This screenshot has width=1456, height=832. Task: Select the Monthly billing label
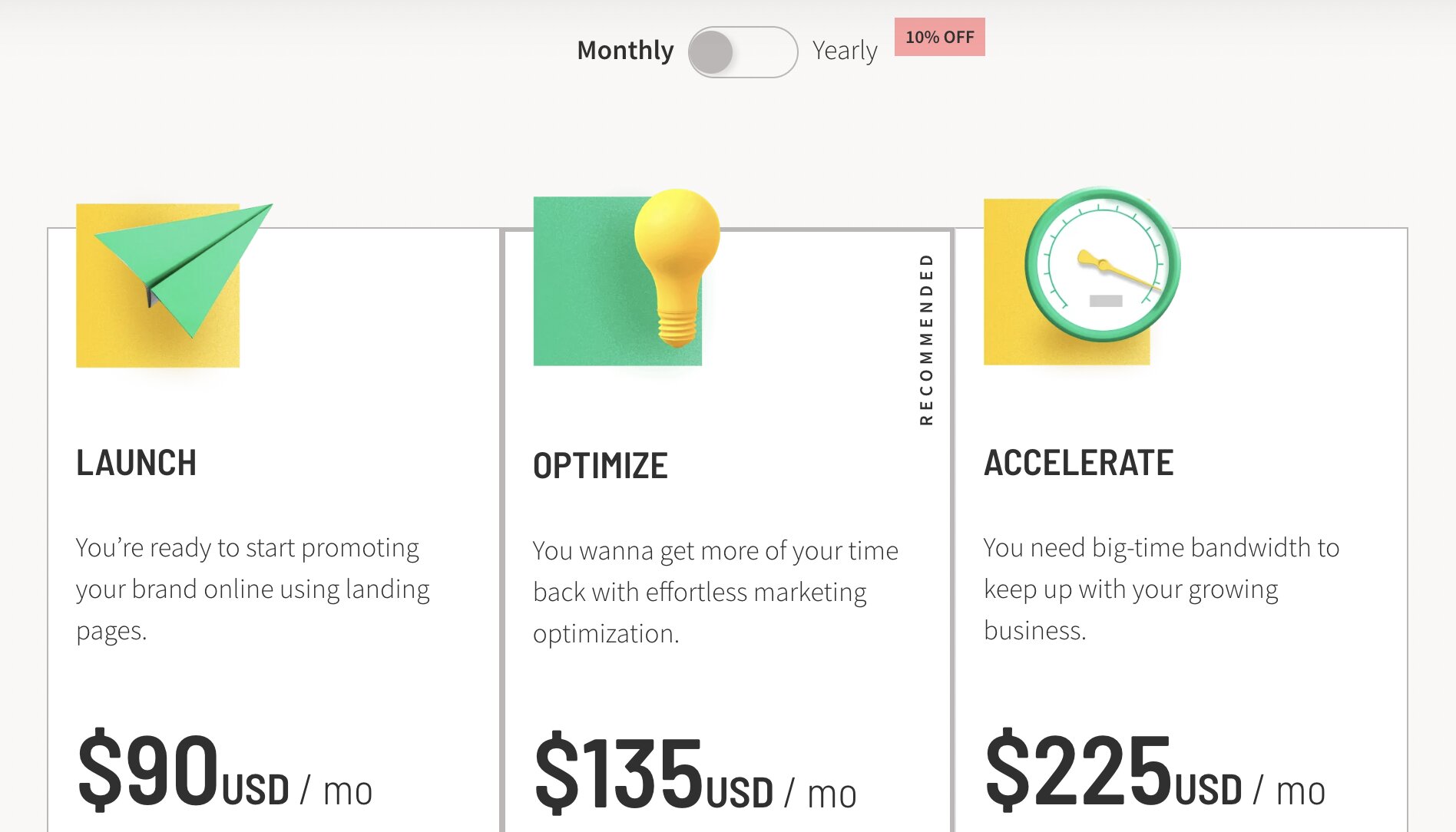(625, 51)
